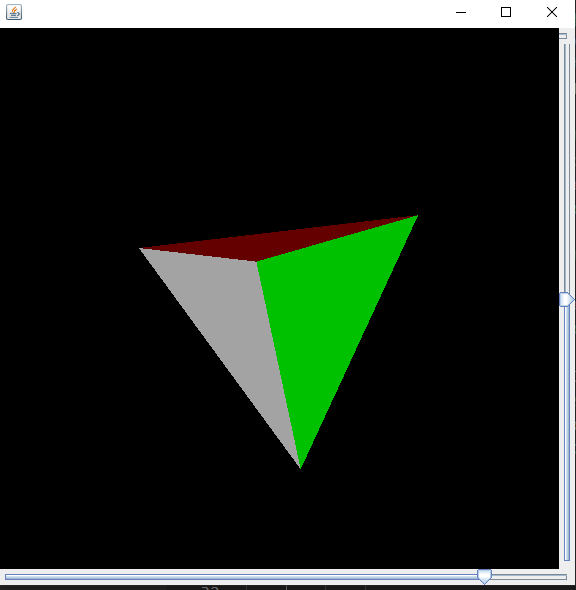Click the Java coffee cup window icon
Screen dimensions: 576x590
[x=14, y=12]
